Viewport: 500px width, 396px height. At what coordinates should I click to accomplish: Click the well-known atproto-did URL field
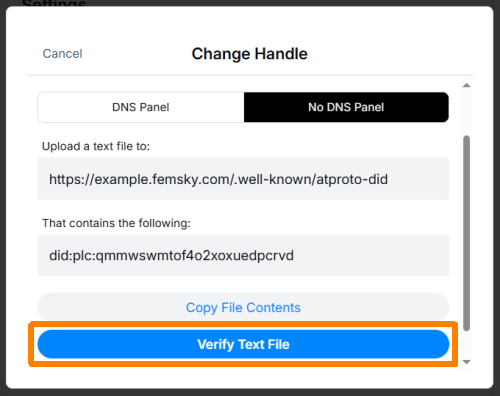click(x=243, y=179)
